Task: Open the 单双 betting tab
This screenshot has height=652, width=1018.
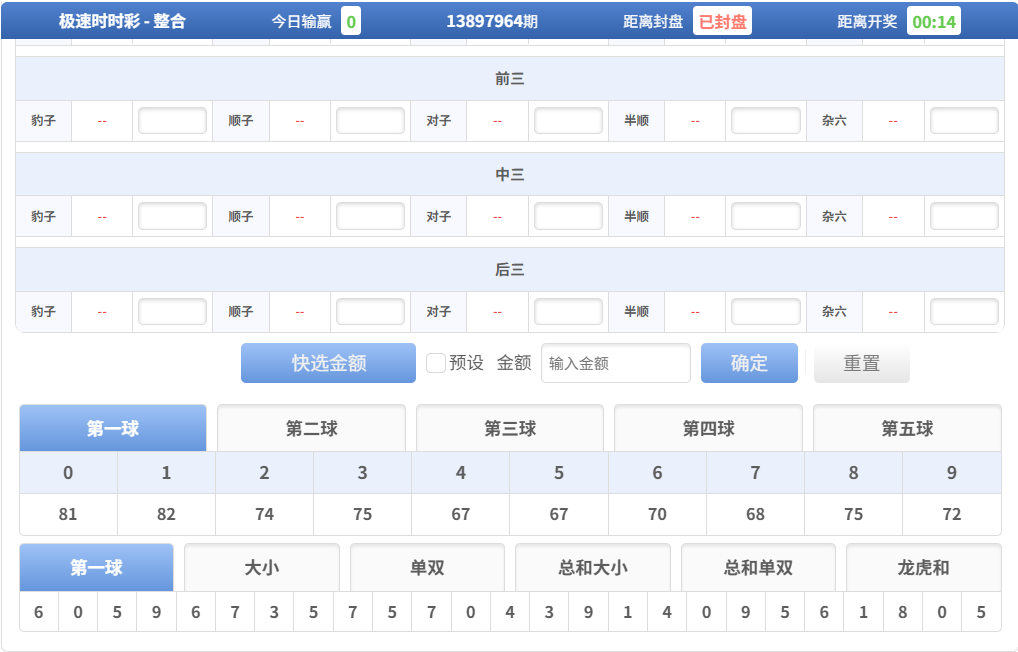Action: point(427,567)
